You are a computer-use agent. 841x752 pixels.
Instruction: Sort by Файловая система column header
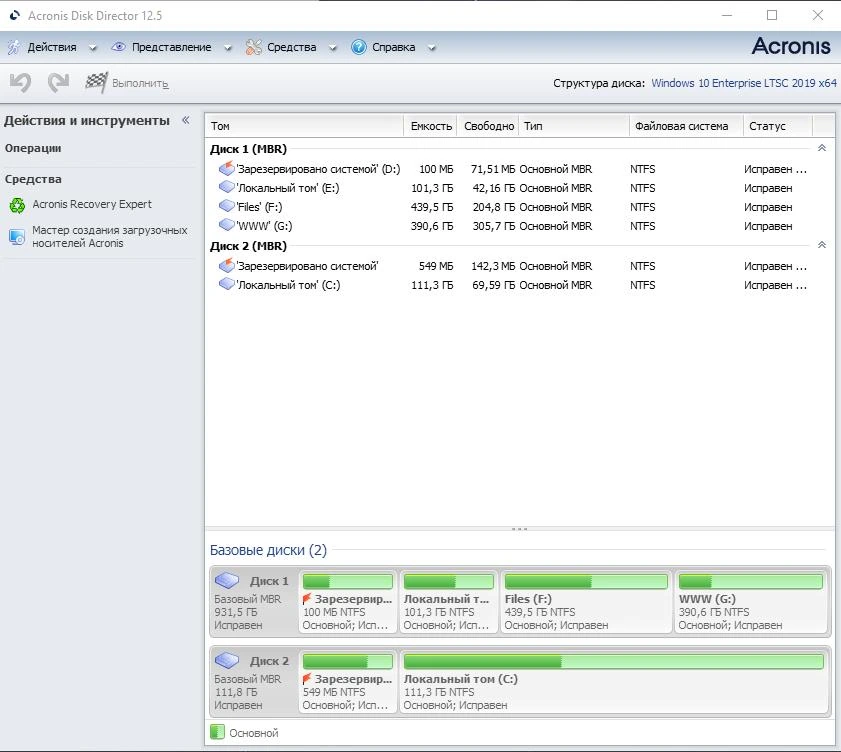point(686,126)
